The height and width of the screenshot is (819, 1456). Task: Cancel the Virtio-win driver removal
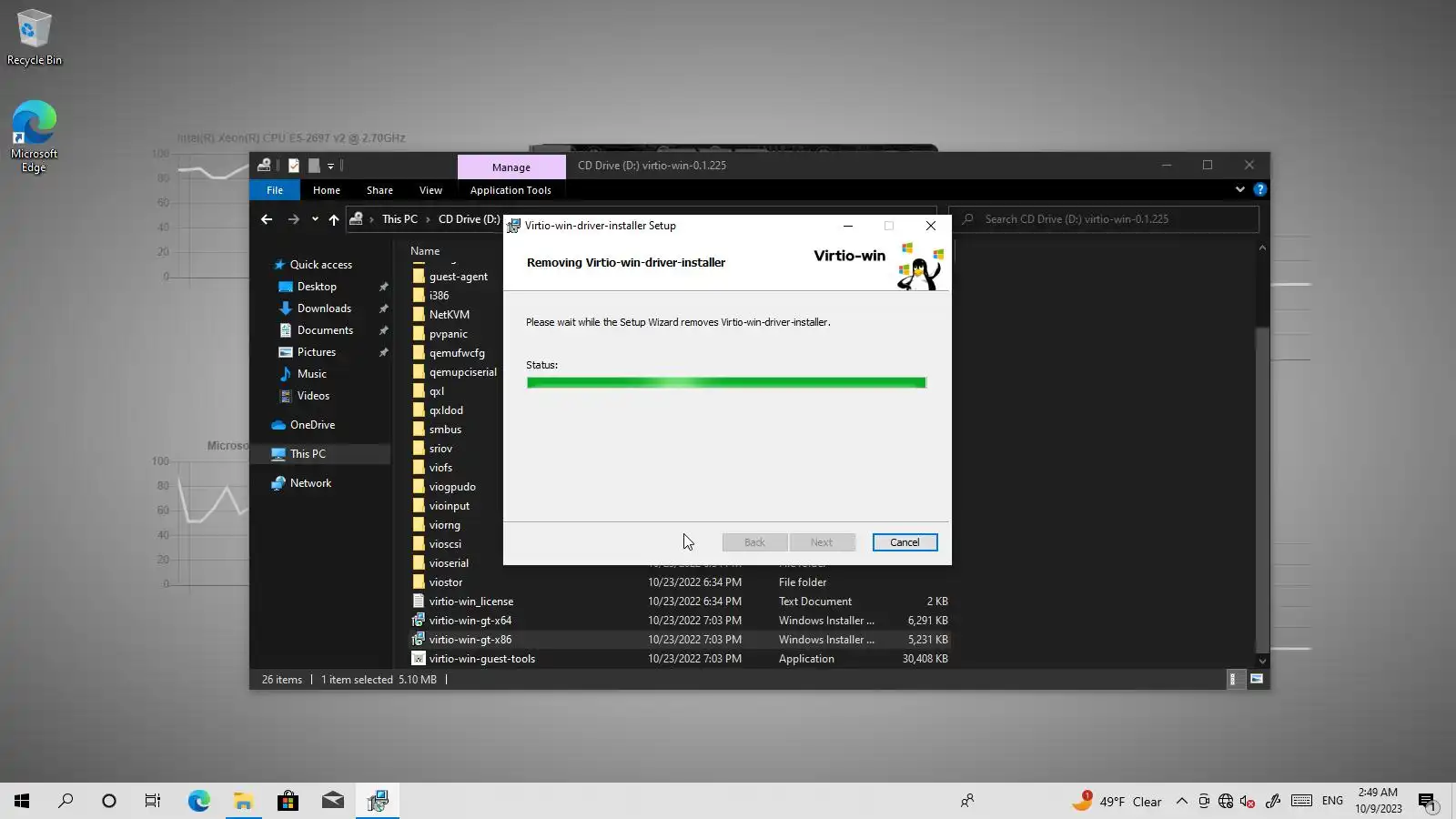click(905, 542)
